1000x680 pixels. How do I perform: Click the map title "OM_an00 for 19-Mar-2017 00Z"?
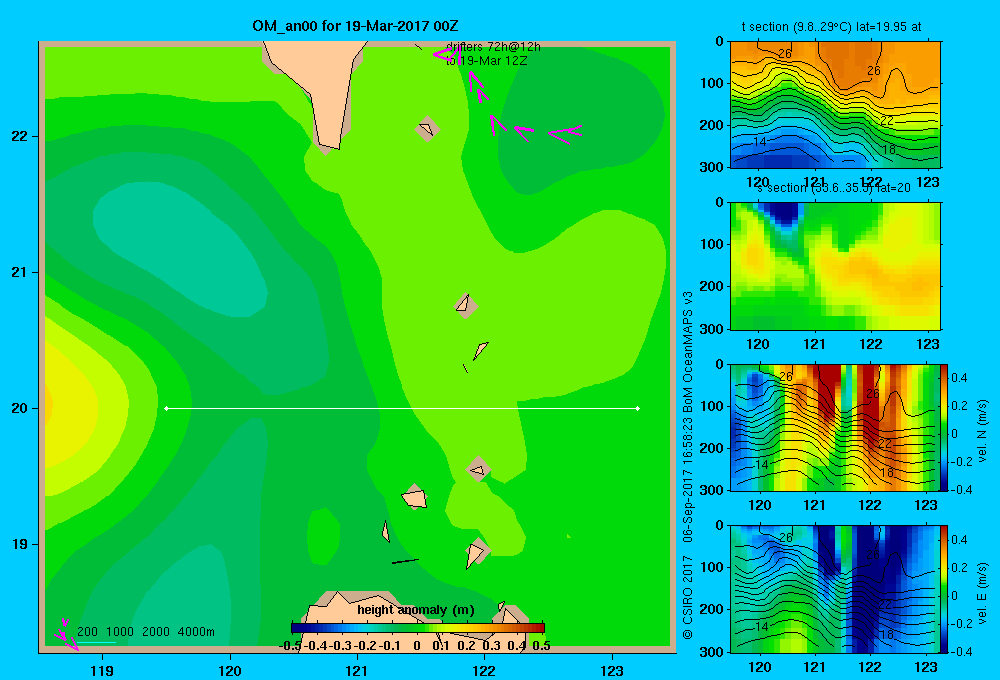coord(355,26)
